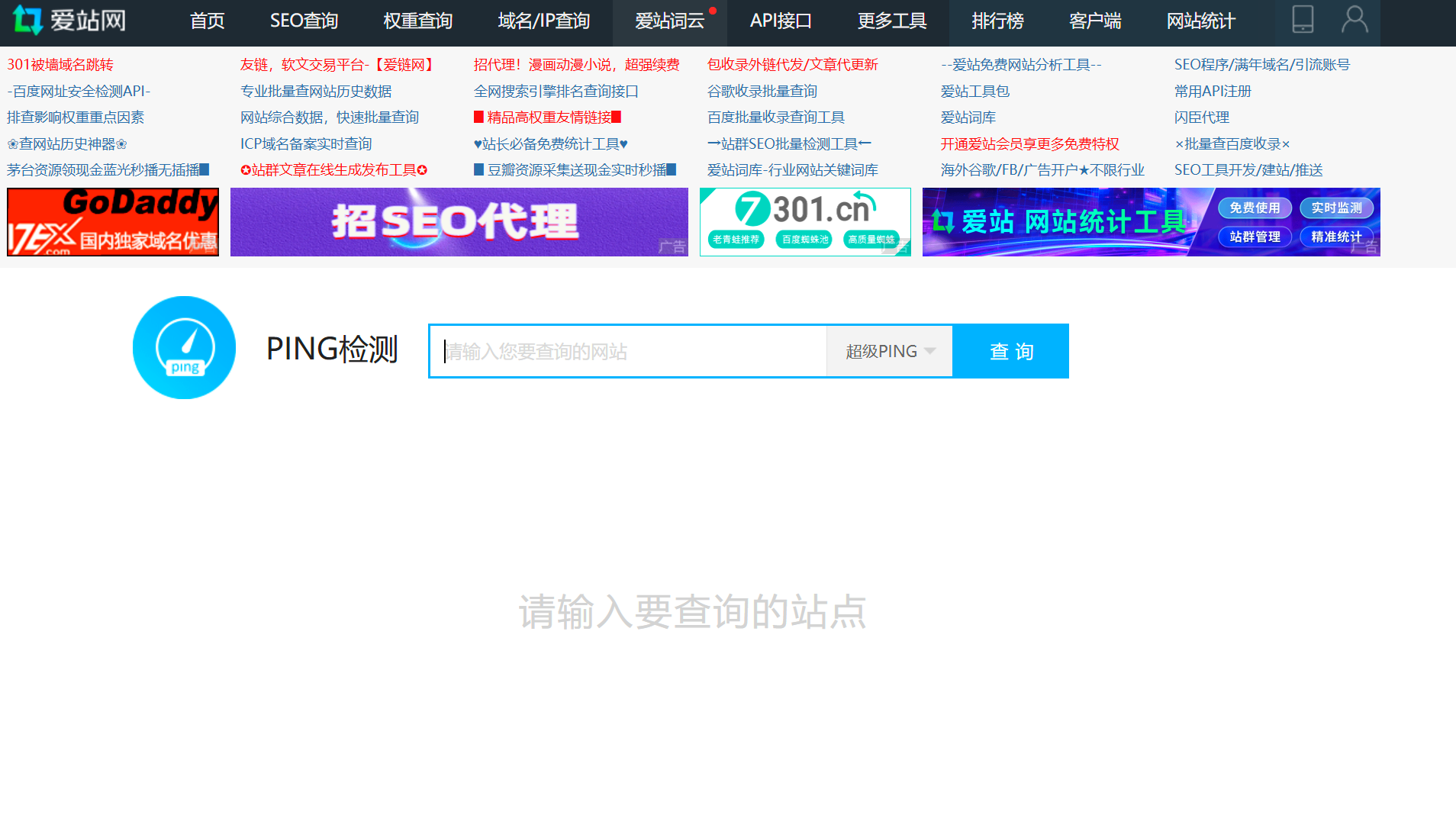Focus the website query input field
Image resolution: width=1456 pixels, height=815 pixels.
pos(627,351)
